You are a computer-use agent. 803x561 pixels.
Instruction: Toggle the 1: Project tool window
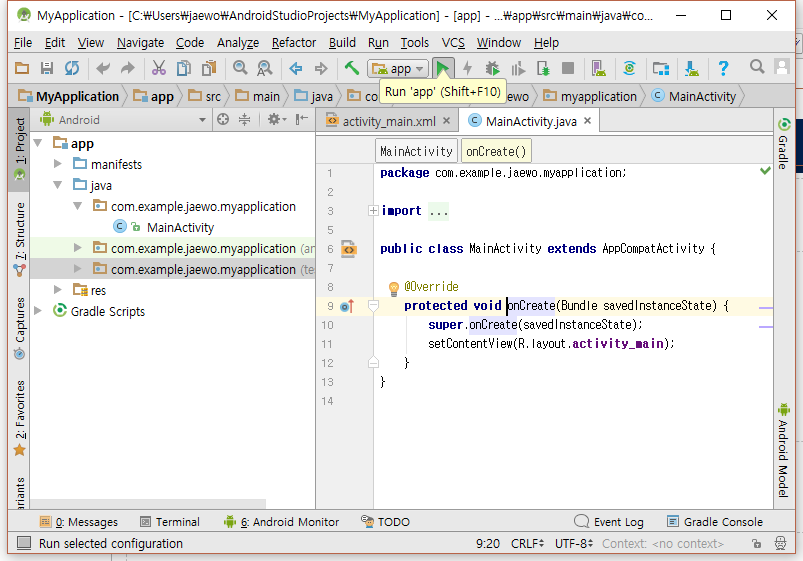(x=19, y=149)
